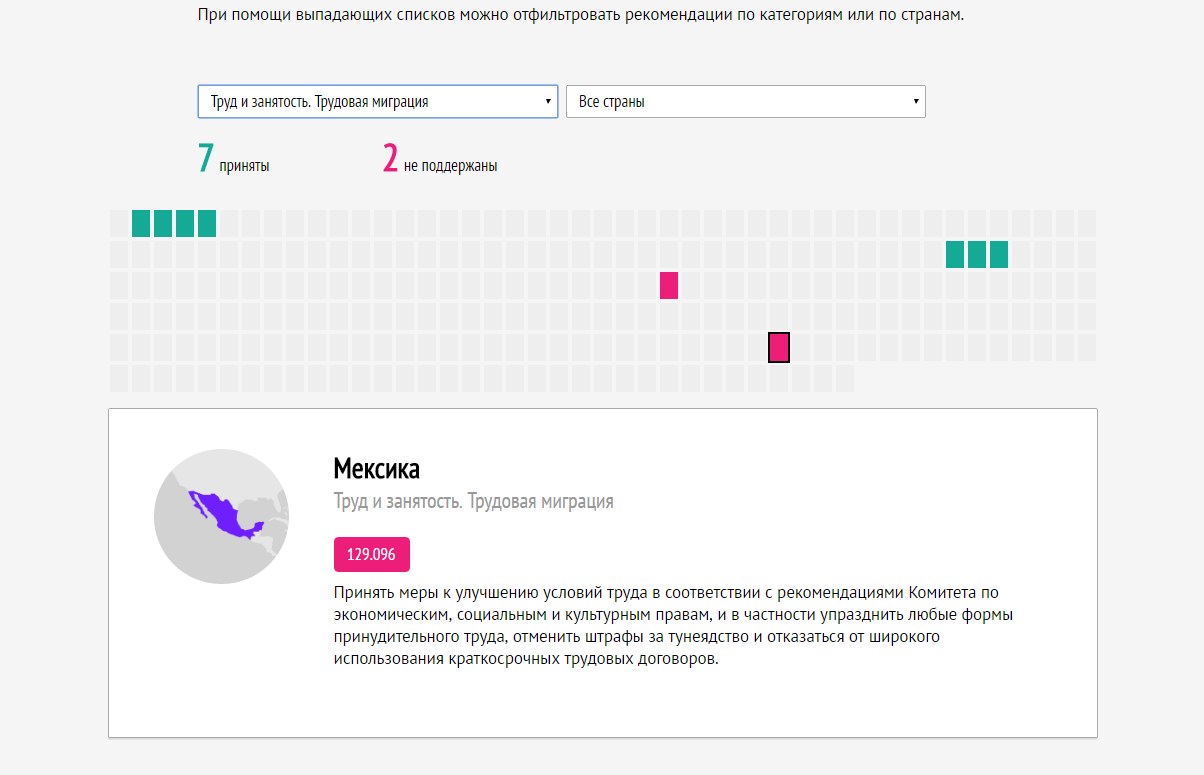Screen dimensions: 1204x775
Task: Click the gray category subtitle under 'Мексика'
Action: coord(473,501)
